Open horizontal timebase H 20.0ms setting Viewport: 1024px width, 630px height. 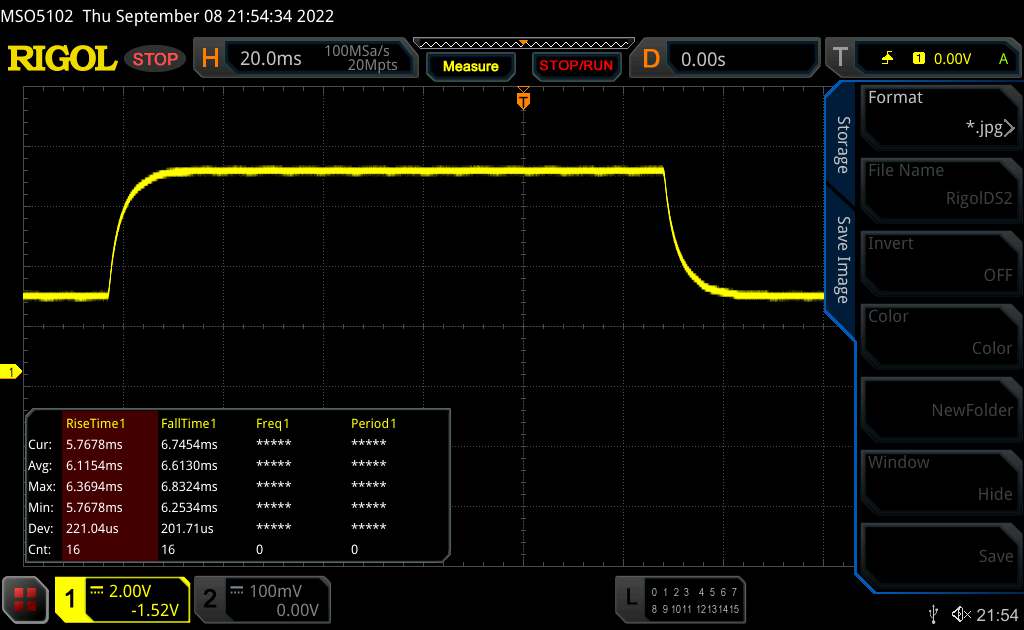[x=305, y=58]
